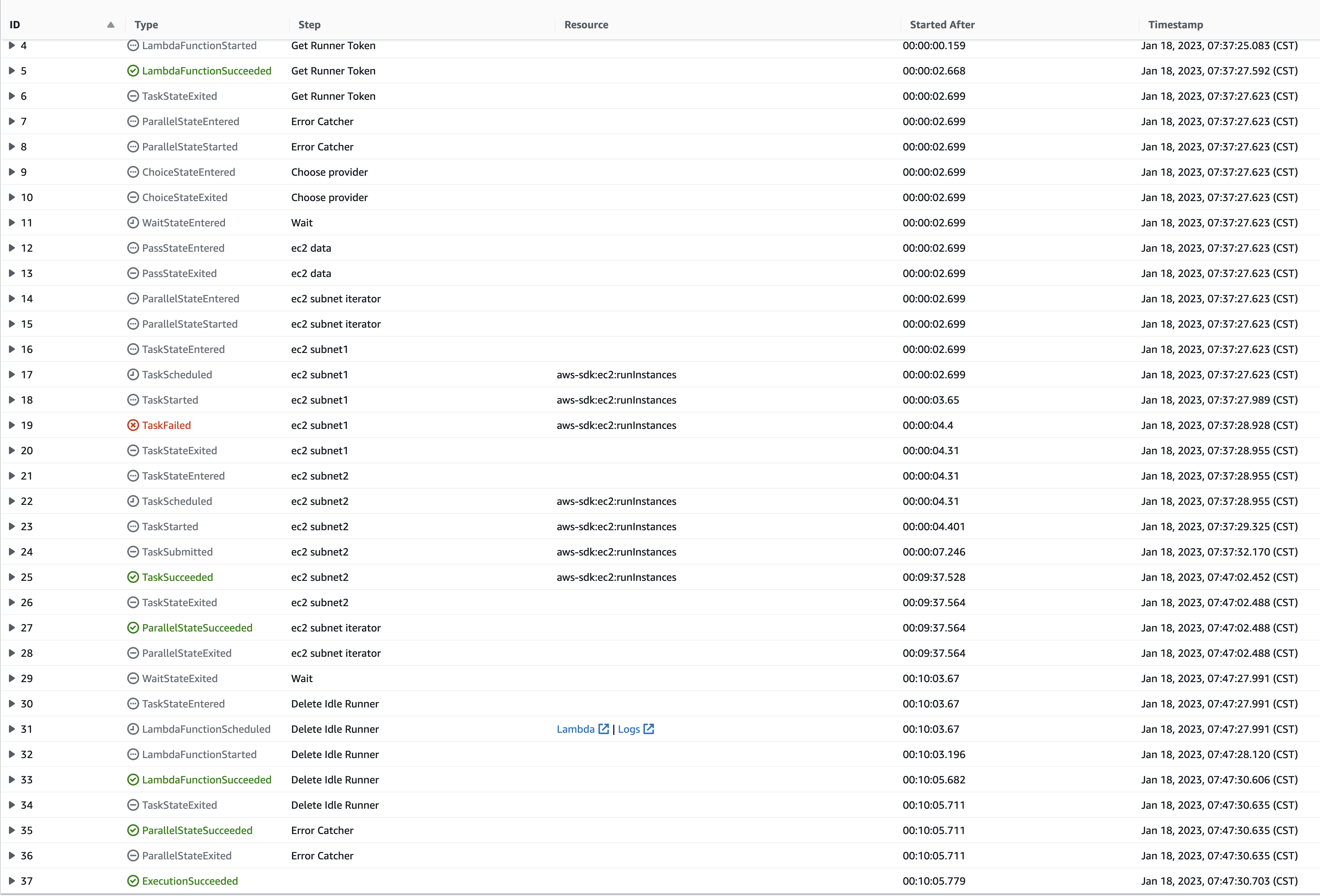This screenshot has height=896, width=1320.
Task: Click the LambdaFunctionScheduled clock icon on event 31
Action: pyautogui.click(x=133, y=729)
